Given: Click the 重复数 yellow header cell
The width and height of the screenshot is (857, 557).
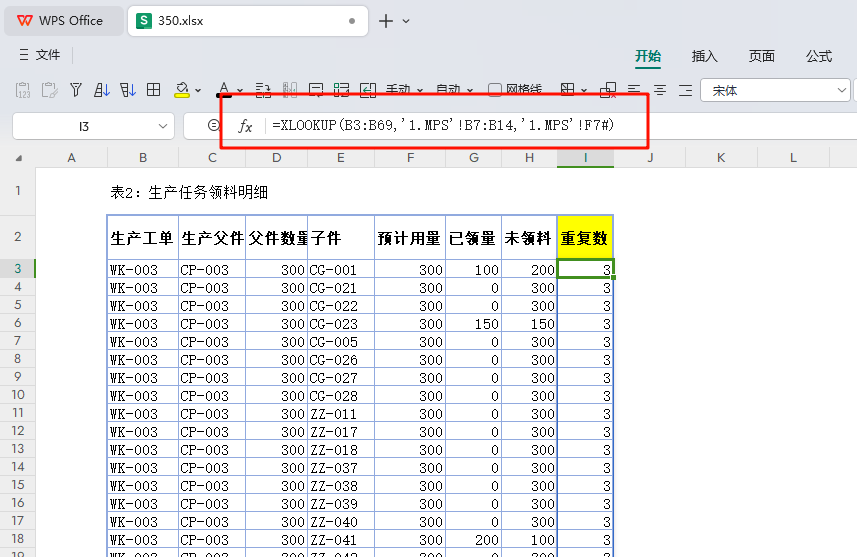Looking at the screenshot, I should [x=585, y=237].
